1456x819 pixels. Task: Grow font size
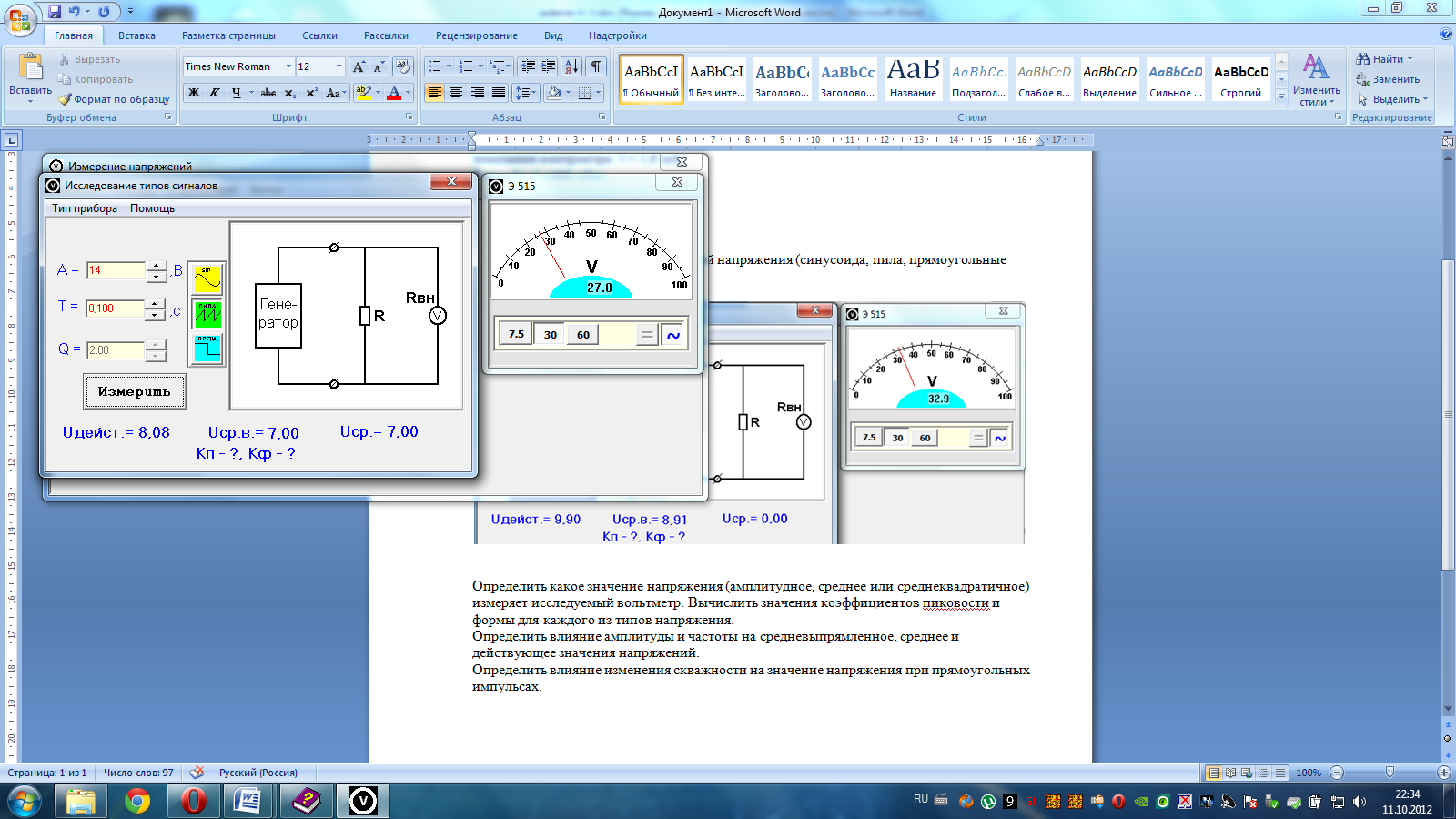(x=359, y=66)
